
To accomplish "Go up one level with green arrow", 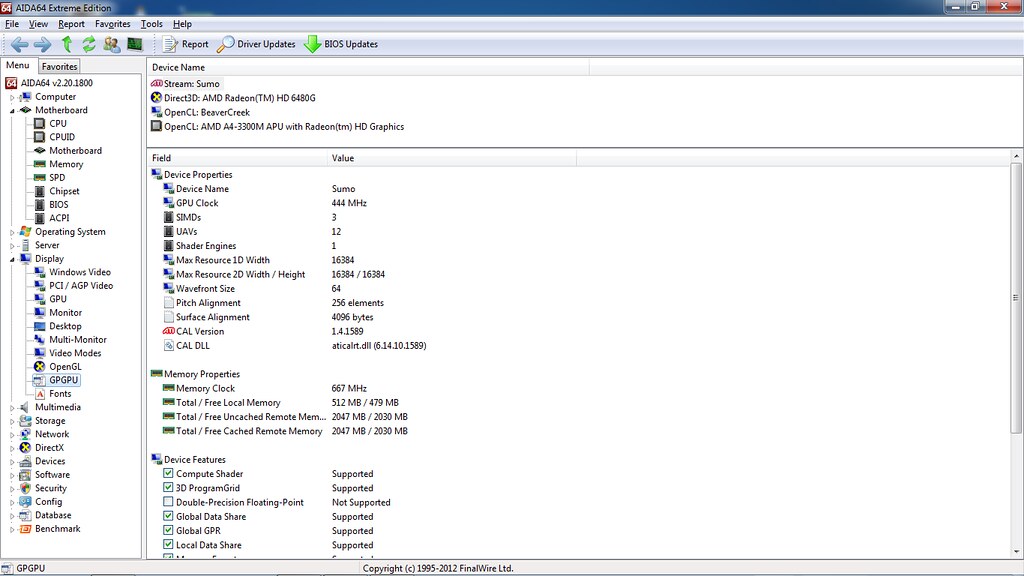I will point(67,44).
